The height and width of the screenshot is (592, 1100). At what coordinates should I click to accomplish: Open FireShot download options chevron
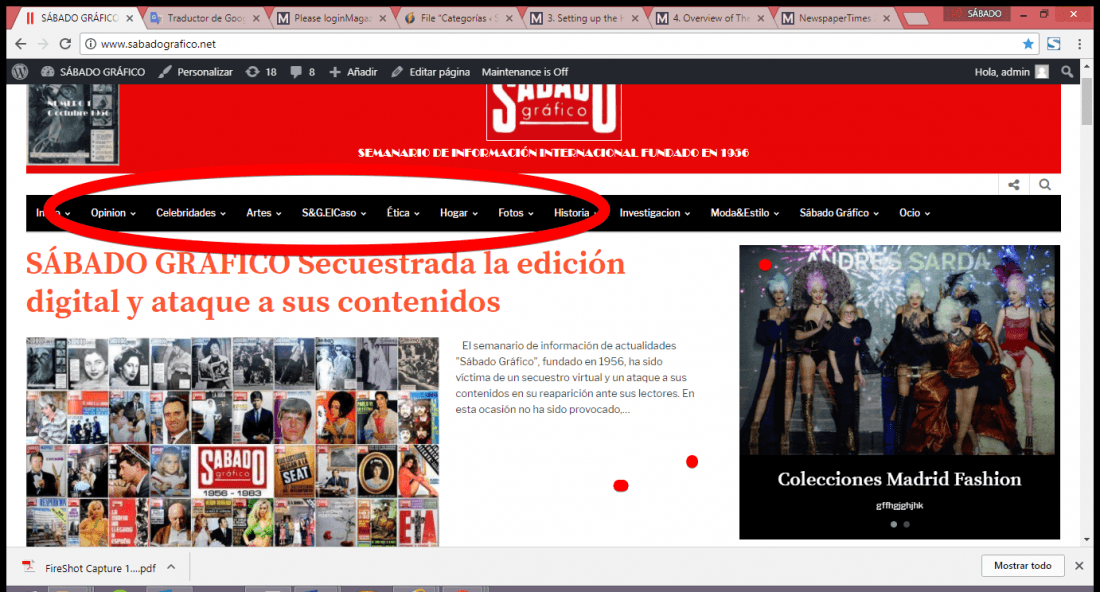coord(171,567)
